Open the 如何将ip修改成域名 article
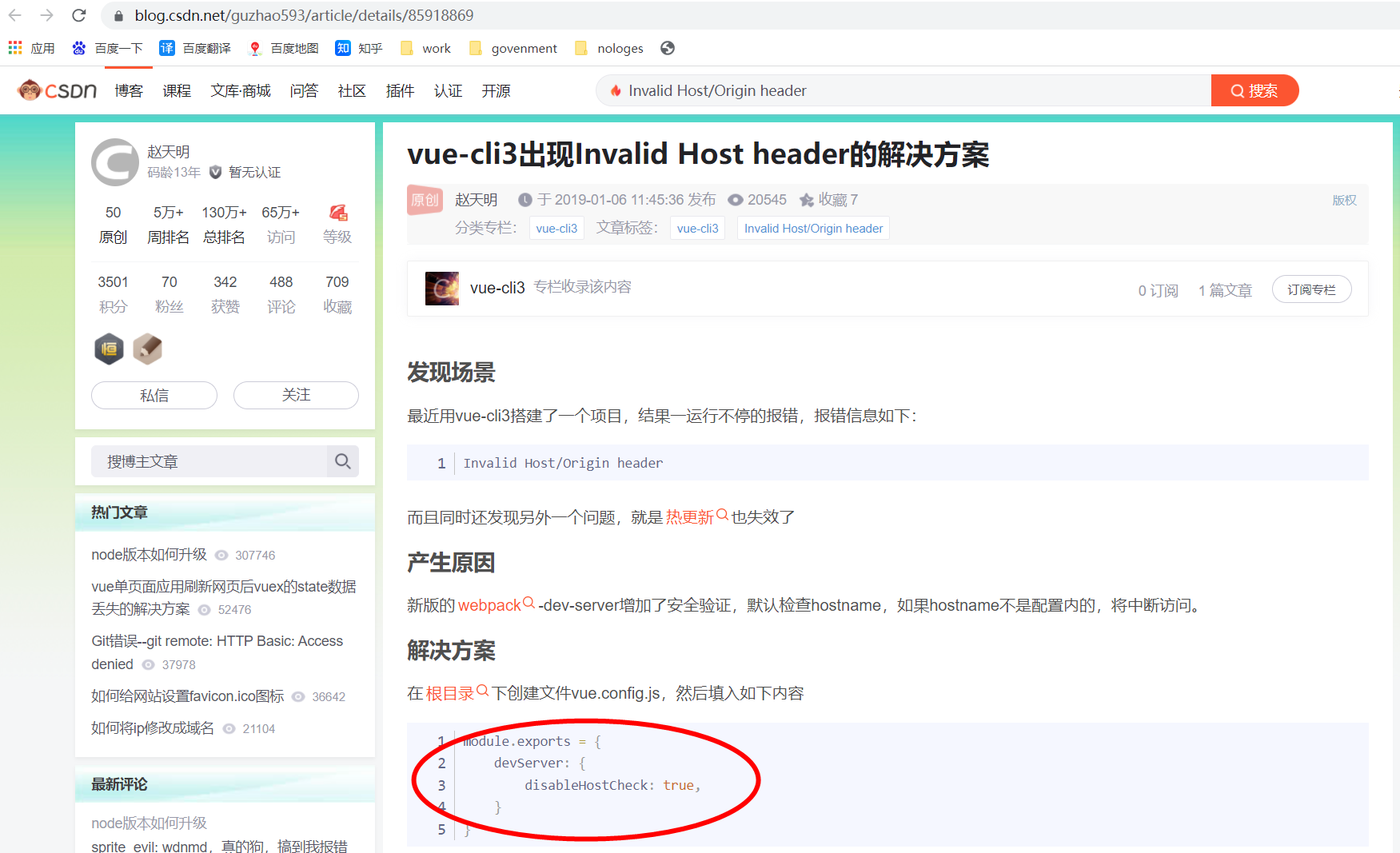Viewport: 1400px width, 853px height. click(x=153, y=727)
